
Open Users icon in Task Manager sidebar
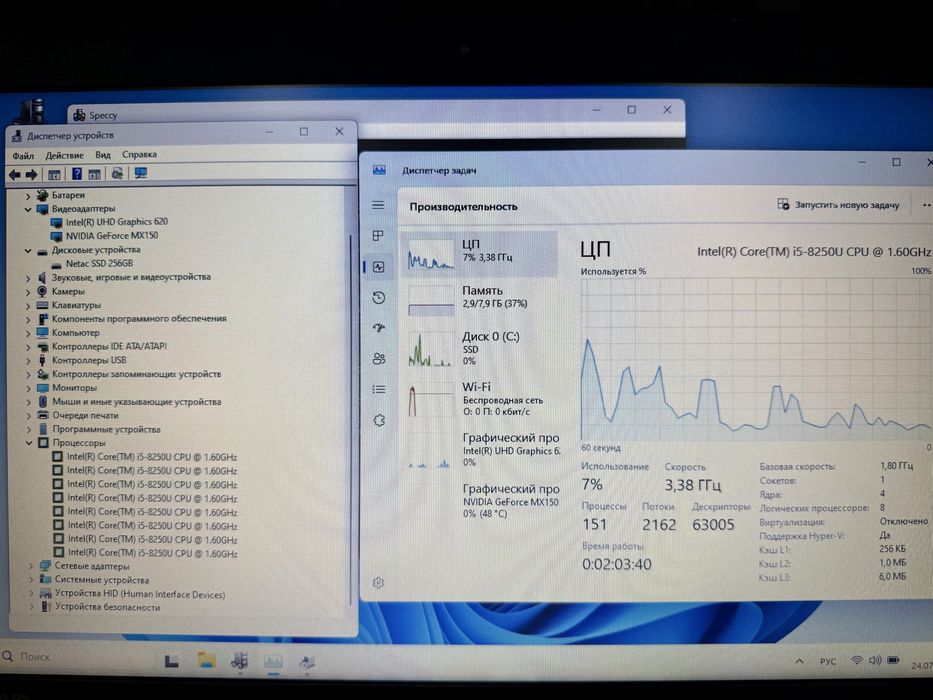(378, 359)
